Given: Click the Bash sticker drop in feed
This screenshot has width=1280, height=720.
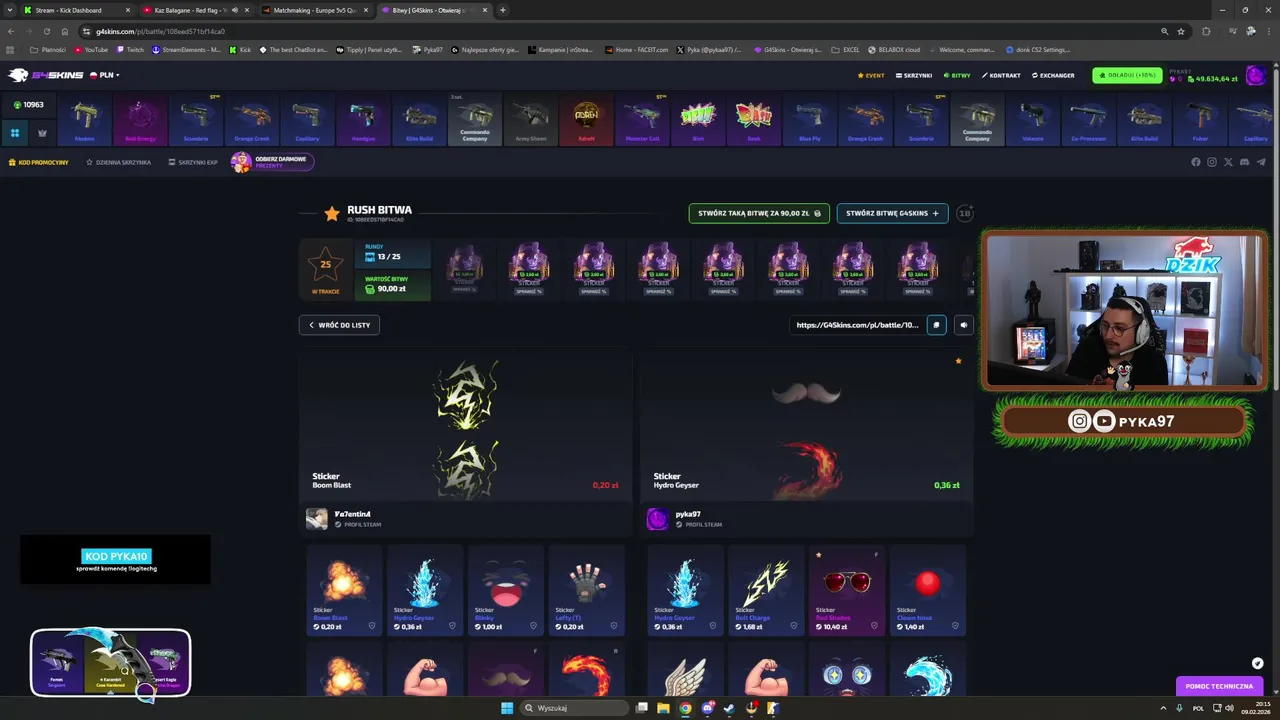Looking at the screenshot, I should [x=754, y=121].
